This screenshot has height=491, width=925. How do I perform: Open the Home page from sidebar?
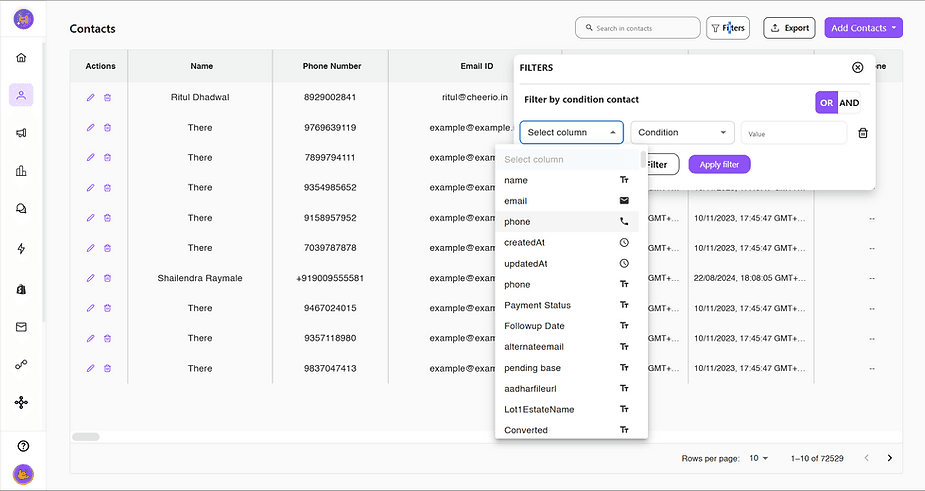[21, 58]
